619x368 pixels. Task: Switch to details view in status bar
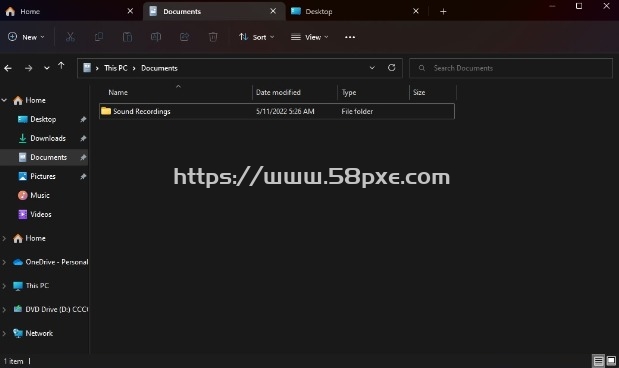[598, 360]
